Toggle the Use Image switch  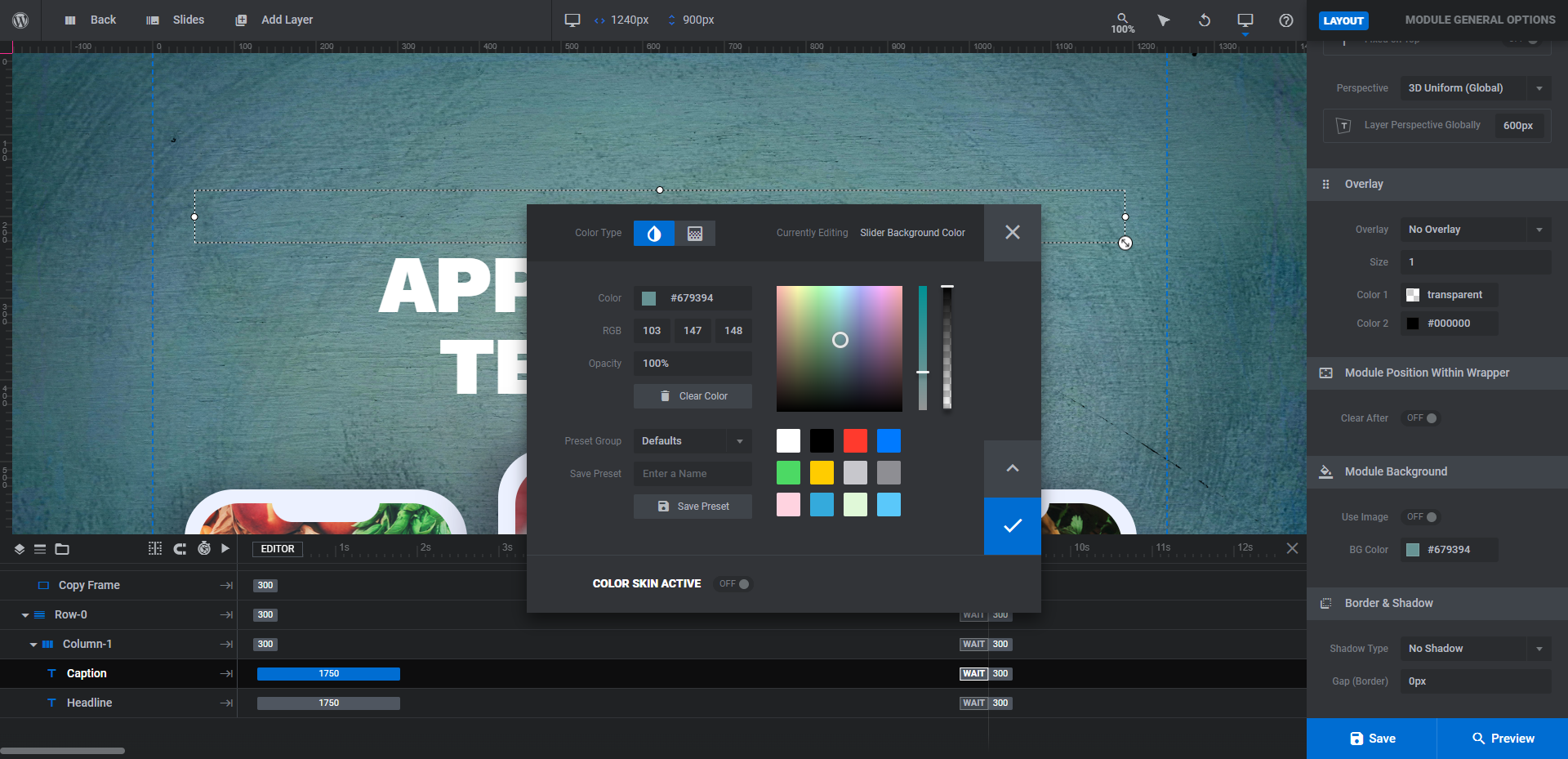[1421, 517]
